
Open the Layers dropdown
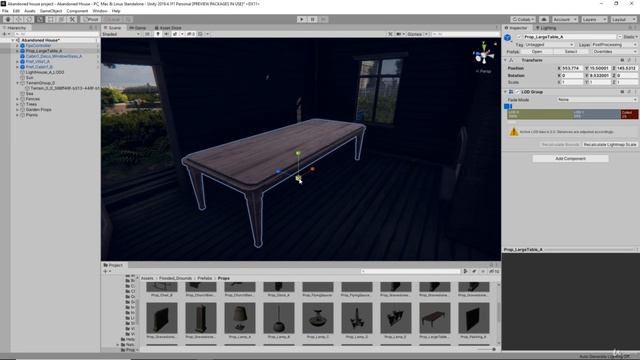tap(594, 19)
